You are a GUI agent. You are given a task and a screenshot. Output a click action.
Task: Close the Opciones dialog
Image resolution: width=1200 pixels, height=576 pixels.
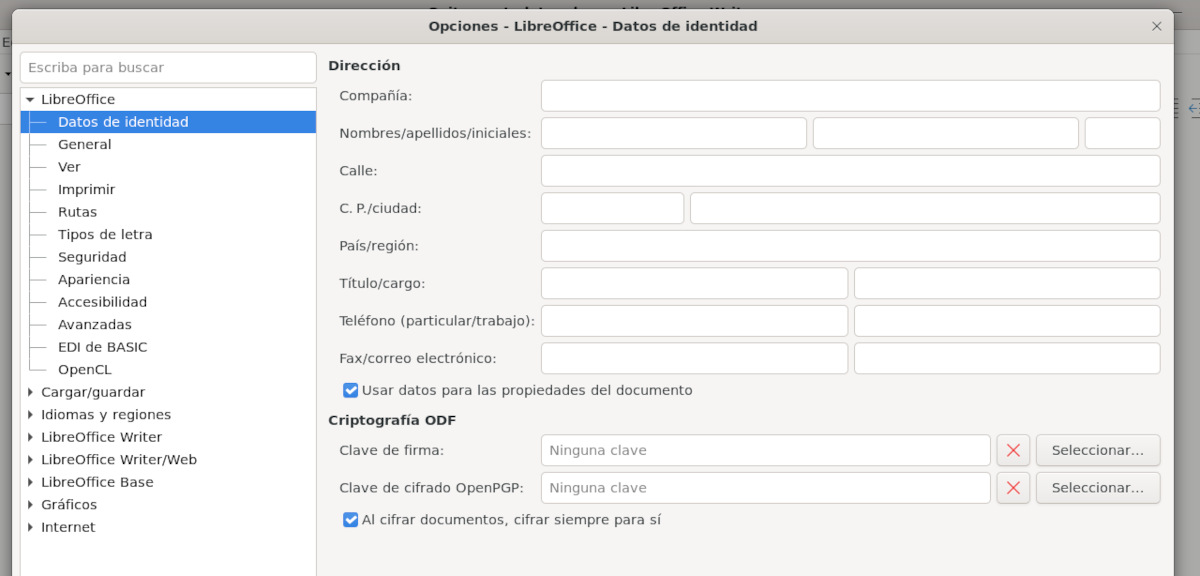coord(1157,26)
